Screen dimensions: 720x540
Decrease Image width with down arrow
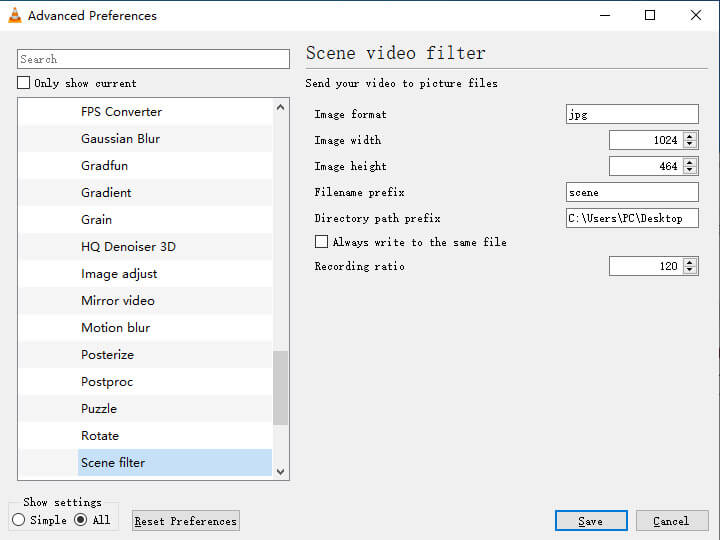coord(690,144)
